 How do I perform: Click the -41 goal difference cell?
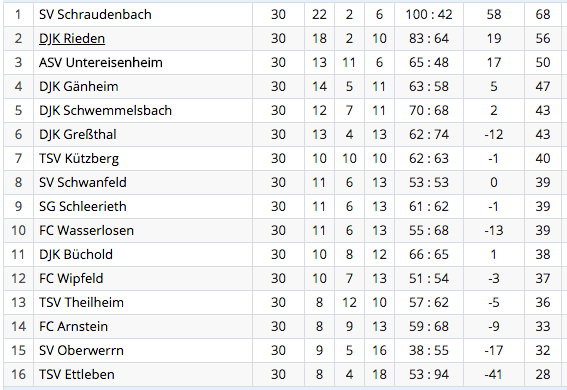click(x=494, y=374)
